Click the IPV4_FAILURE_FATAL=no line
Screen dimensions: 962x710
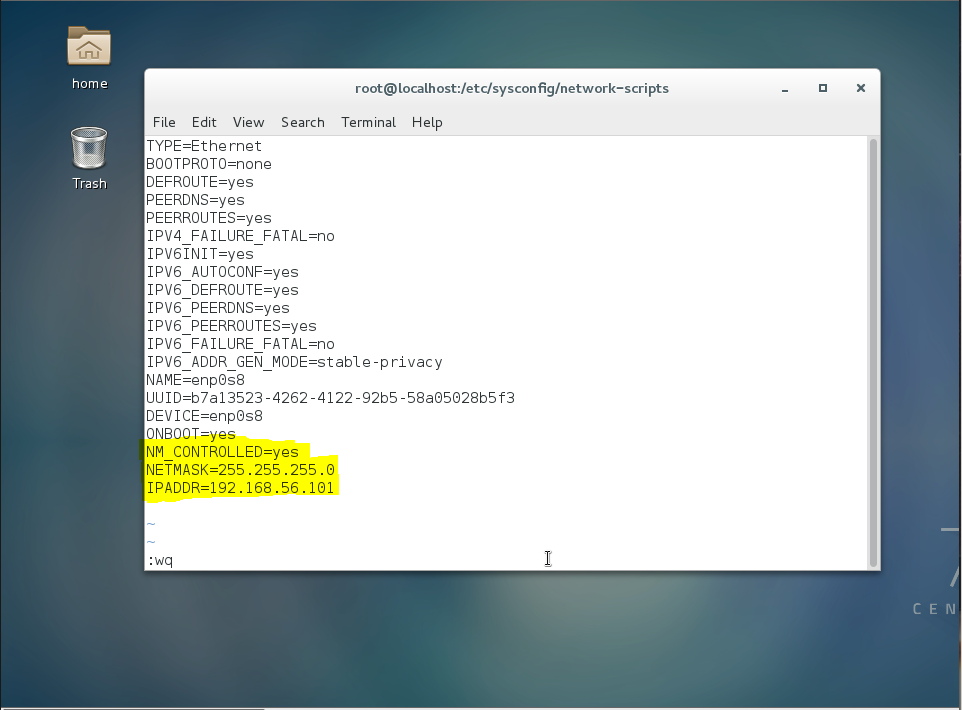[240, 236]
